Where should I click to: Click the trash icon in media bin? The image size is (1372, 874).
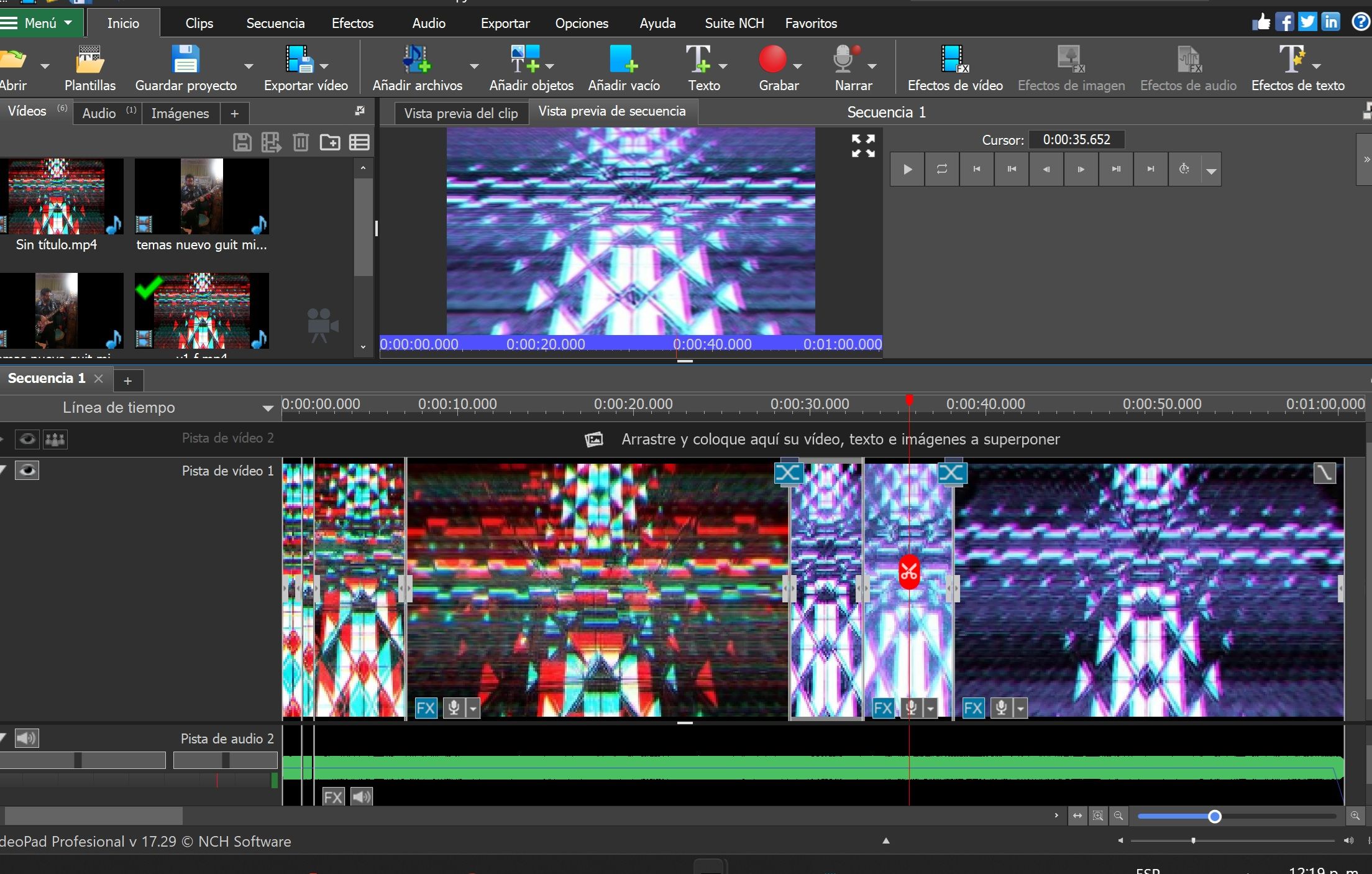tap(301, 142)
